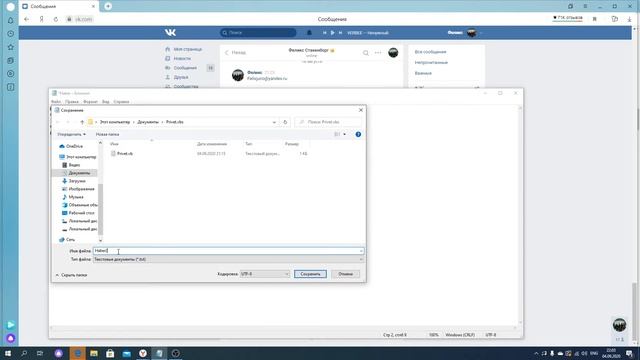Open the Формат menu in Notepad
The image size is (640, 360).
90,102
